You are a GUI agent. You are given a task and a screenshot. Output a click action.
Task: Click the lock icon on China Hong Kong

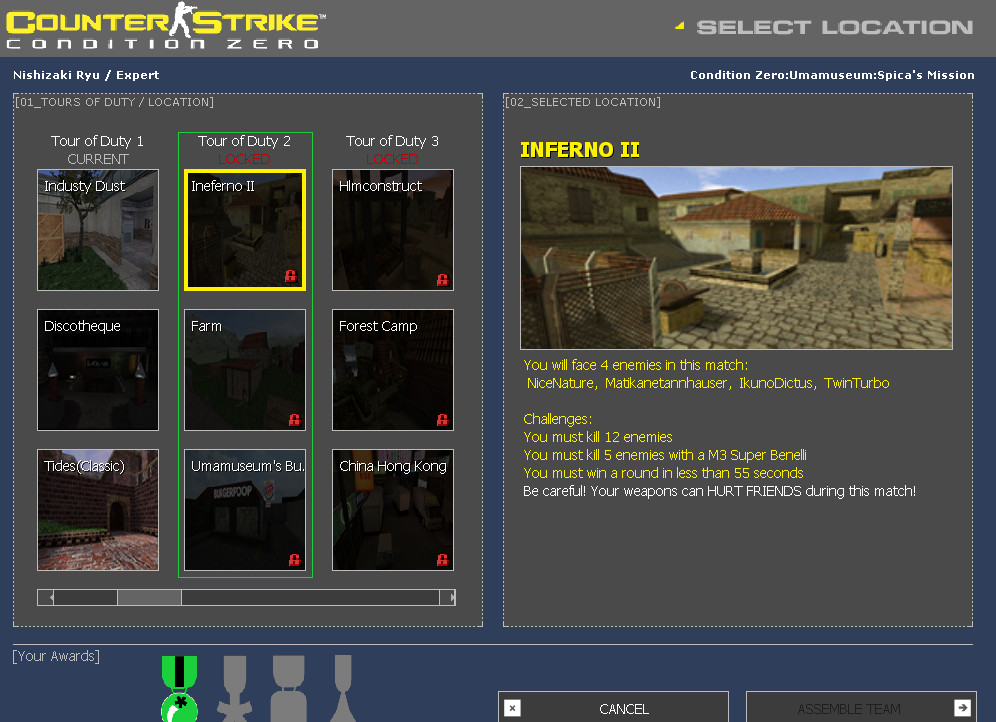pos(442,561)
